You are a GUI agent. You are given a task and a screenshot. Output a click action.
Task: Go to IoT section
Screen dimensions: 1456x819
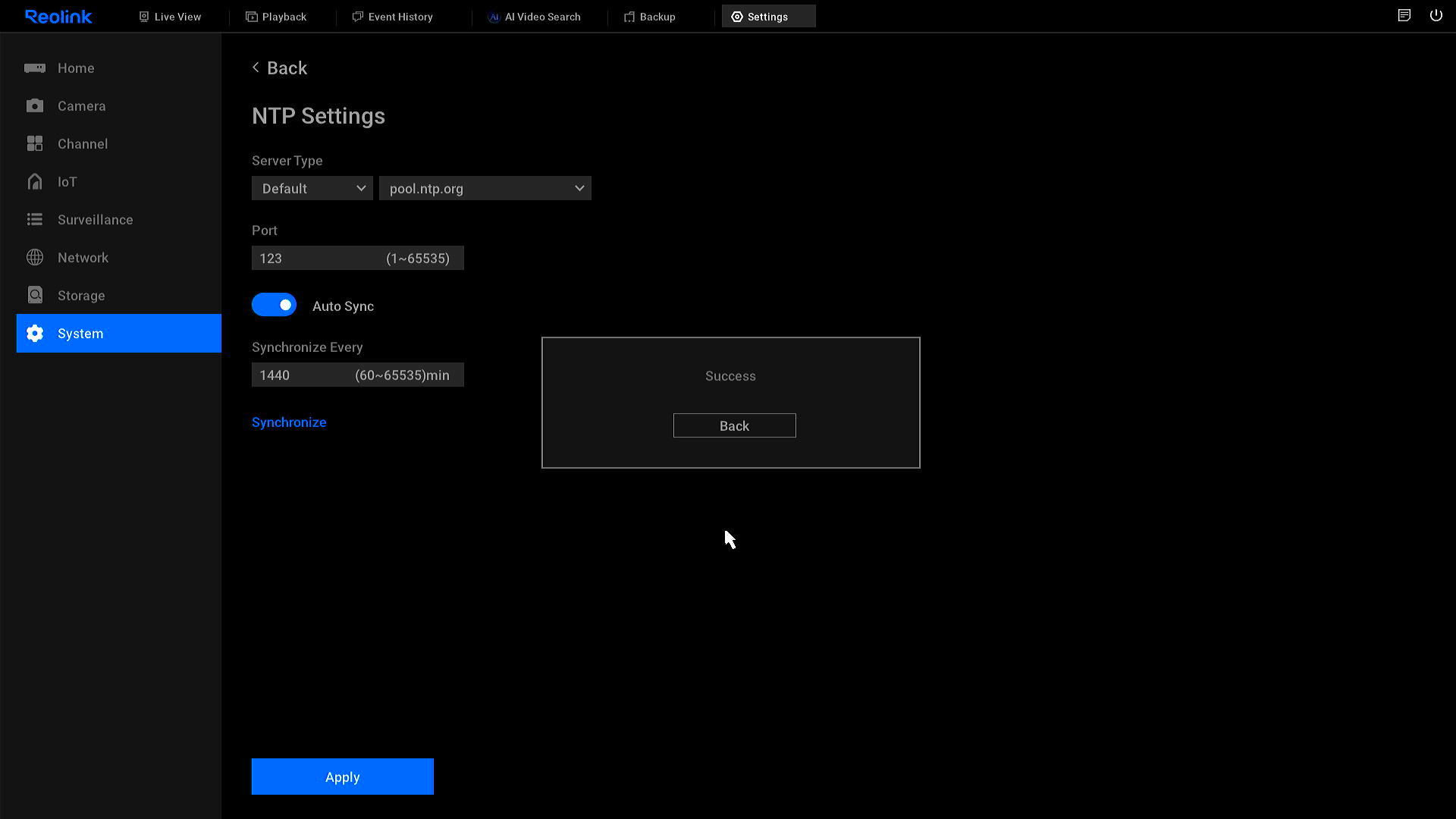click(x=67, y=182)
